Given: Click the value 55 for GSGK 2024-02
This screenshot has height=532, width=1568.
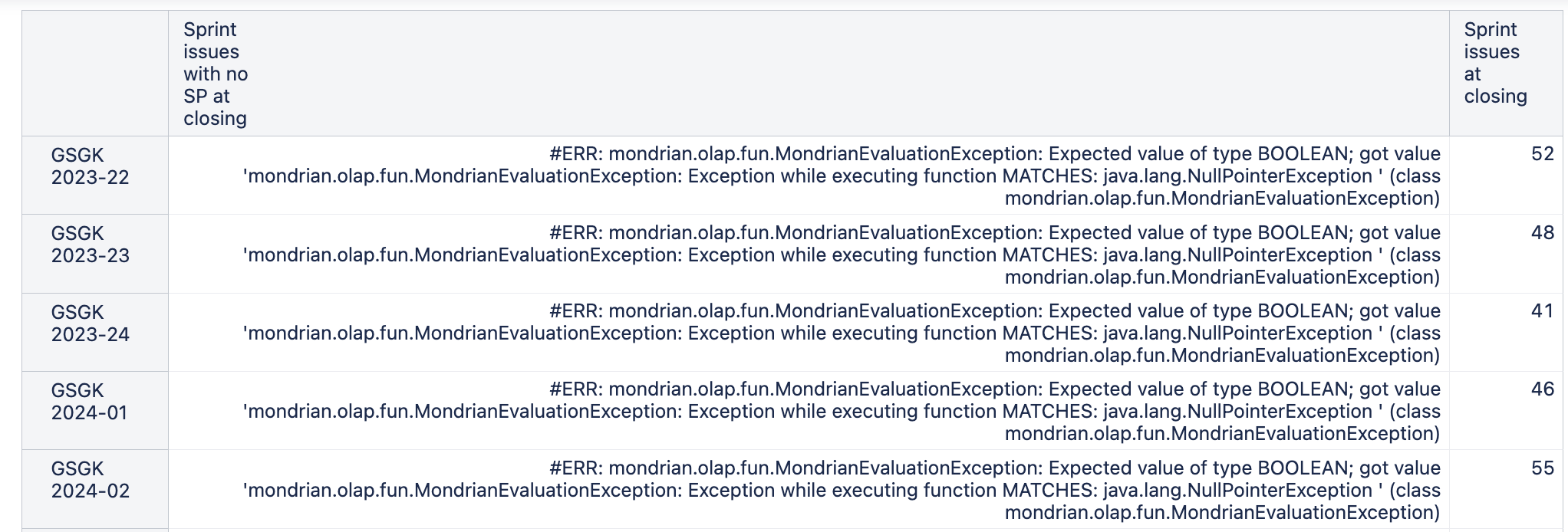Looking at the screenshot, I should 1542,468.
